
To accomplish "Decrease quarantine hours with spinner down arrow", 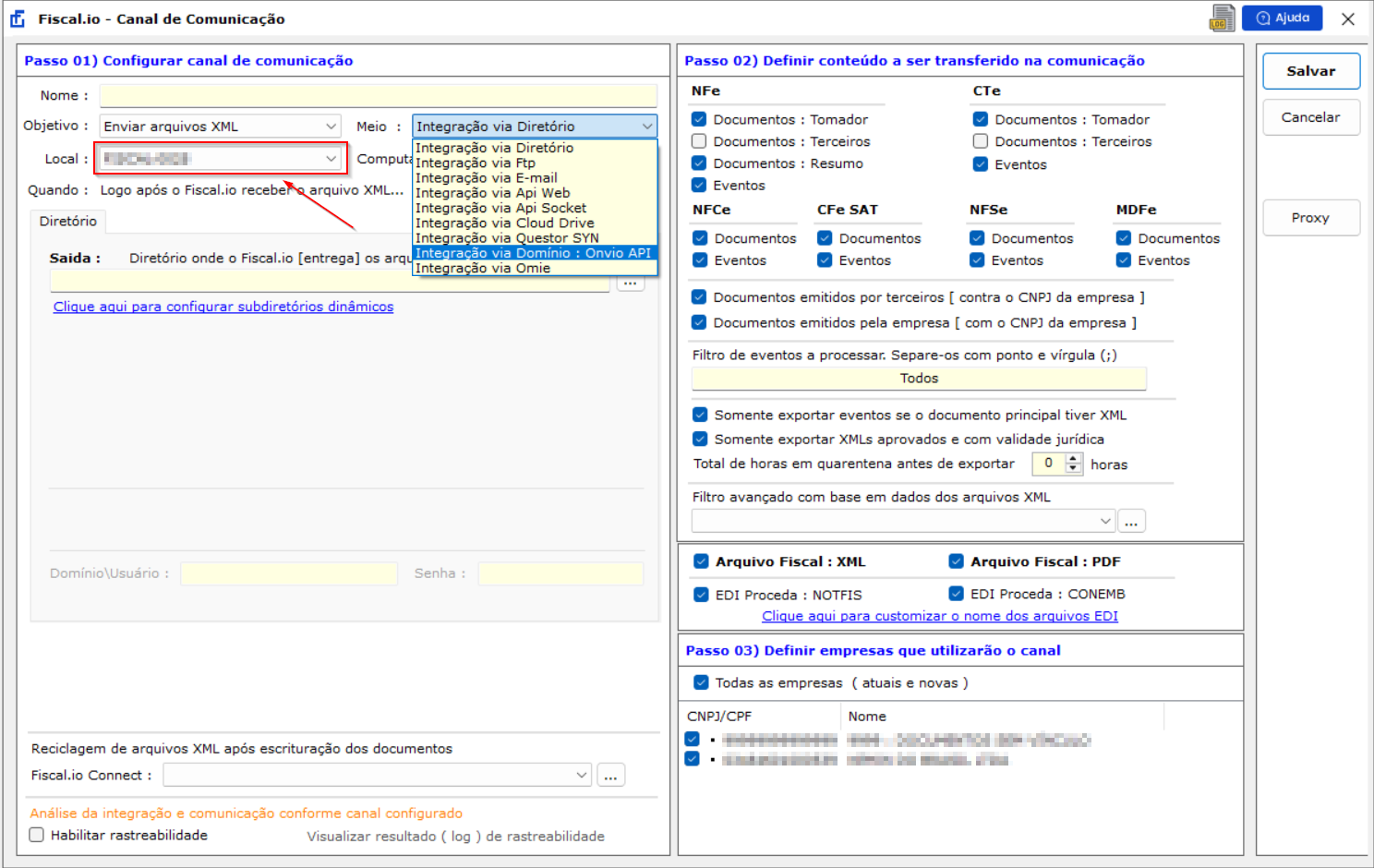I will [1073, 469].
